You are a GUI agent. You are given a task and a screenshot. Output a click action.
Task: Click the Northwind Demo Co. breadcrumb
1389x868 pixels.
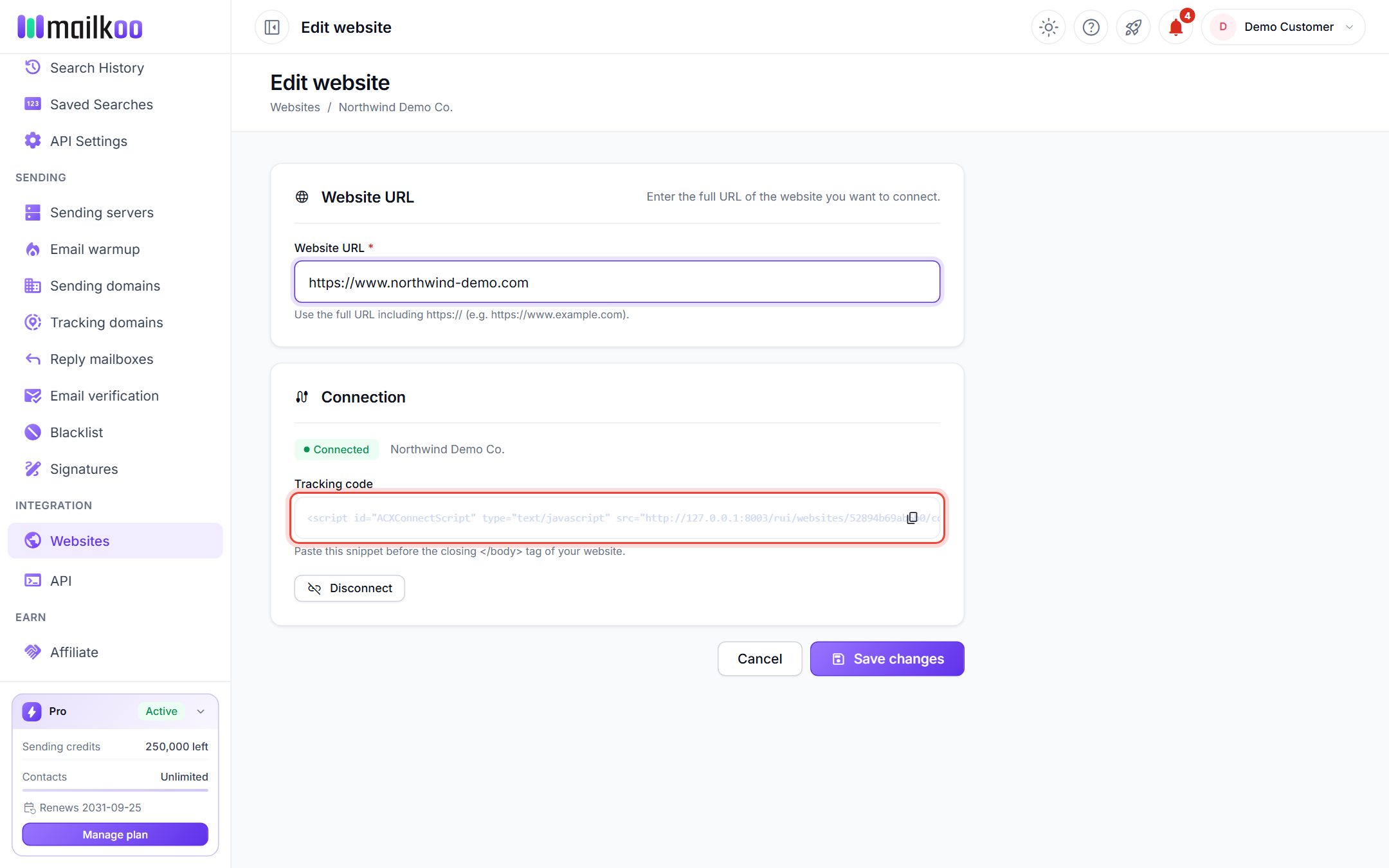(395, 107)
